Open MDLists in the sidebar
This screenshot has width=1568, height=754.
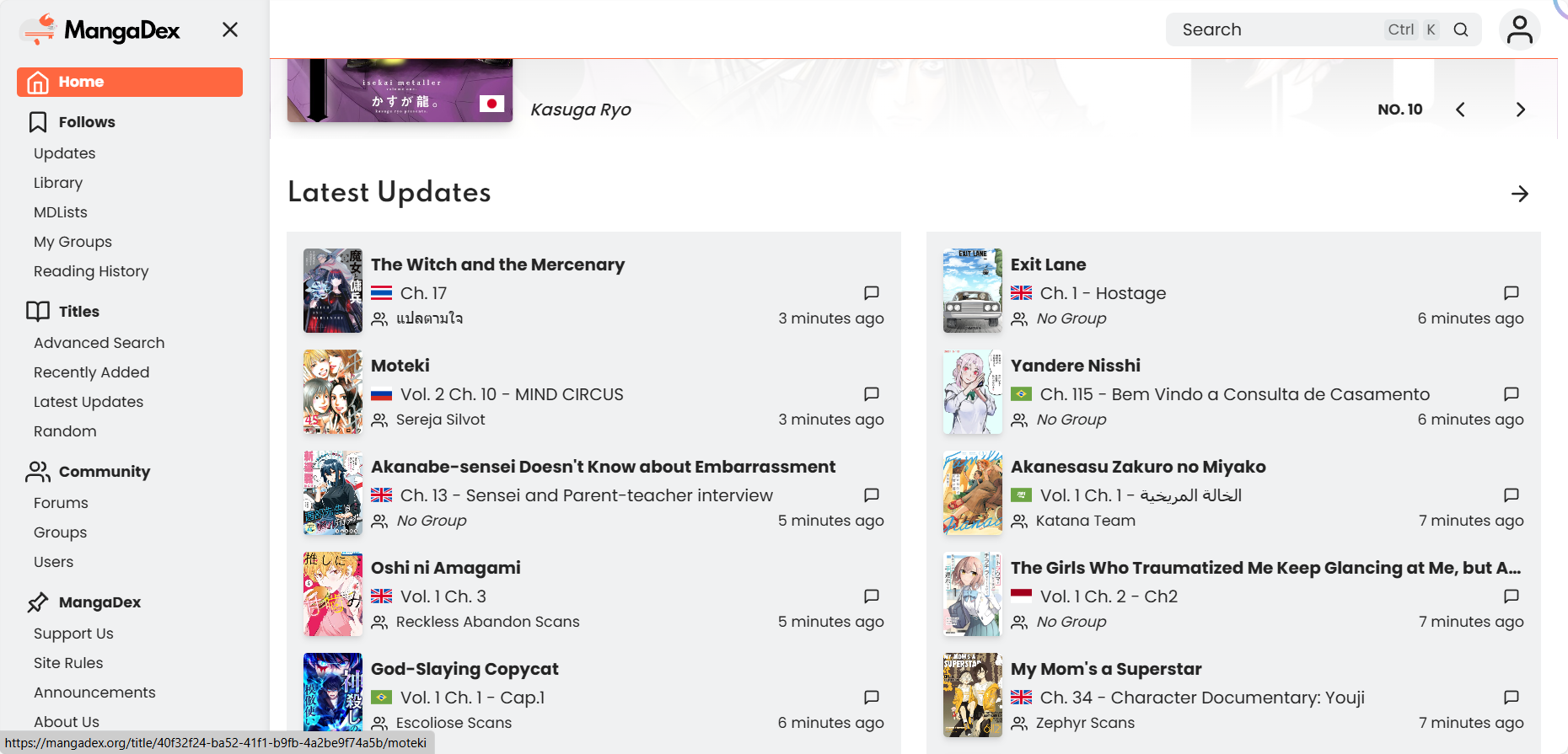61,212
